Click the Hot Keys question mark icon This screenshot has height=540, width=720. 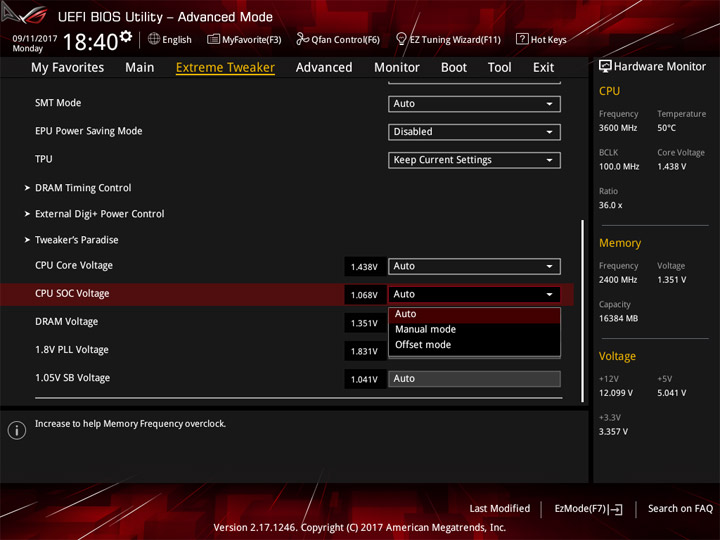[x=522, y=39]
